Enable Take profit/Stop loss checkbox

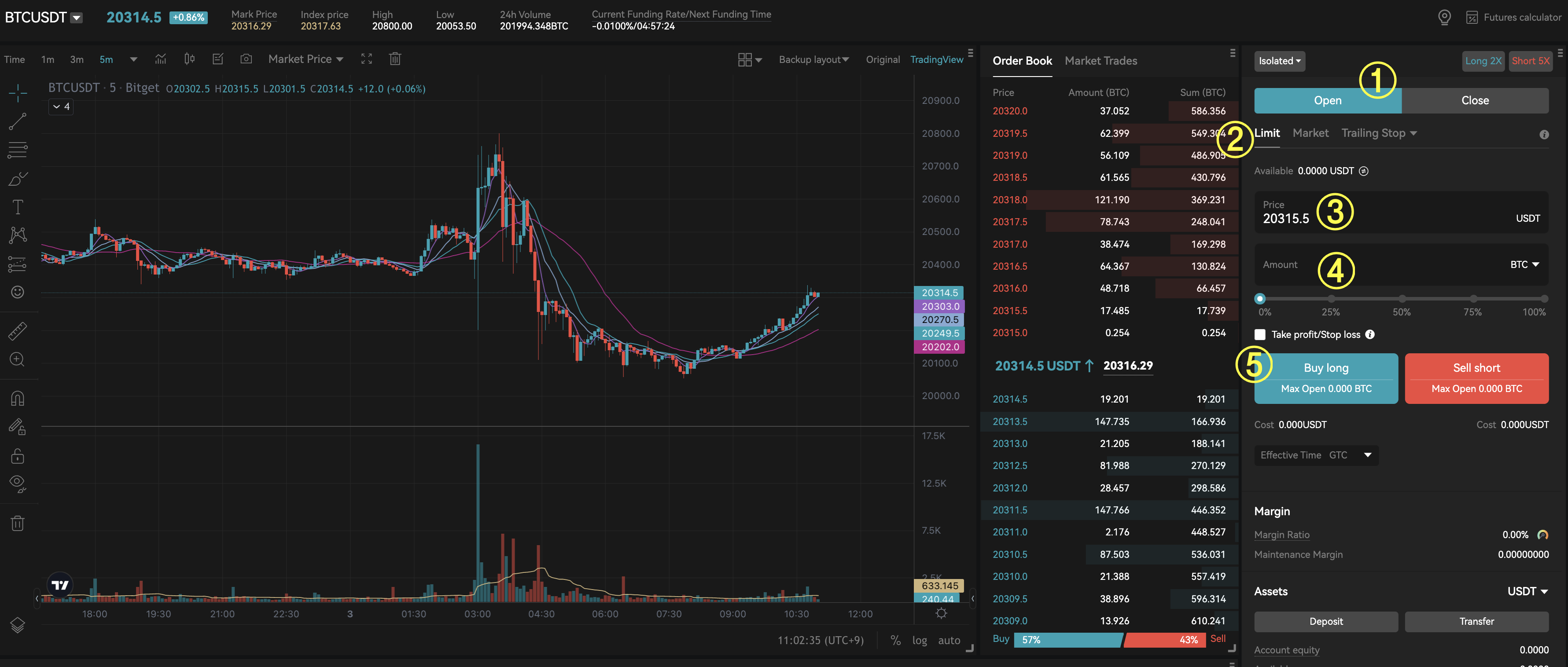click(1260, 335)
